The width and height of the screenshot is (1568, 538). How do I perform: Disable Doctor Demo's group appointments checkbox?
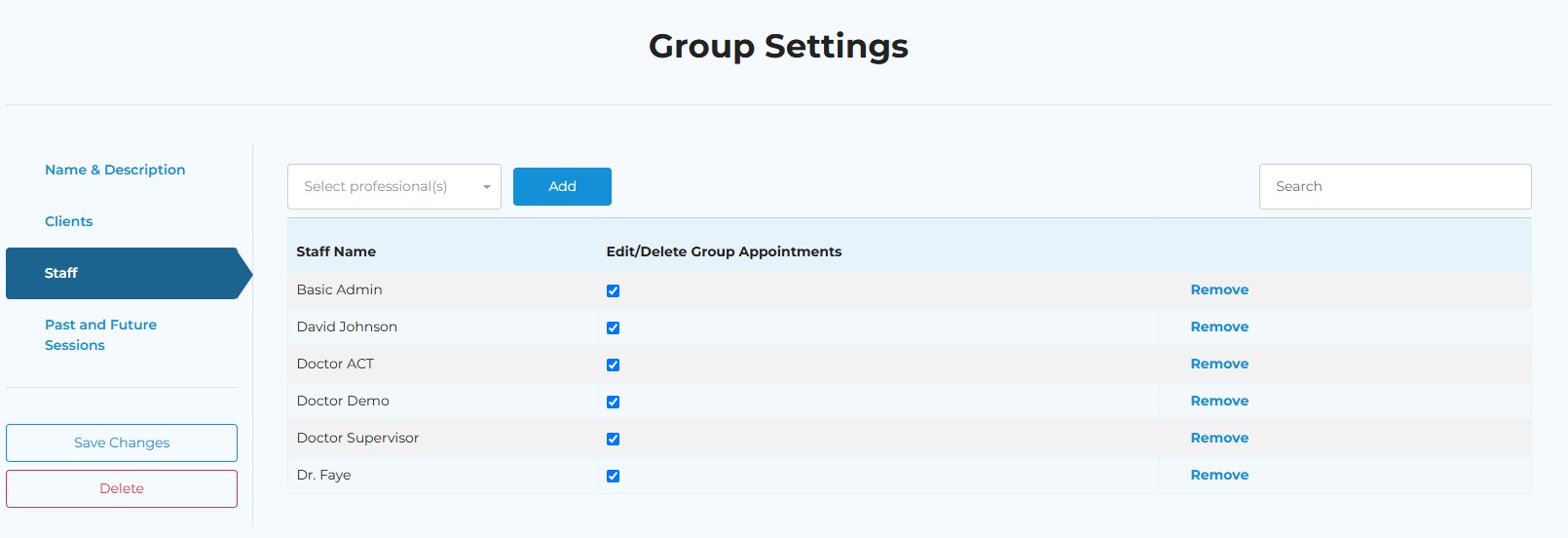point(613,402)
